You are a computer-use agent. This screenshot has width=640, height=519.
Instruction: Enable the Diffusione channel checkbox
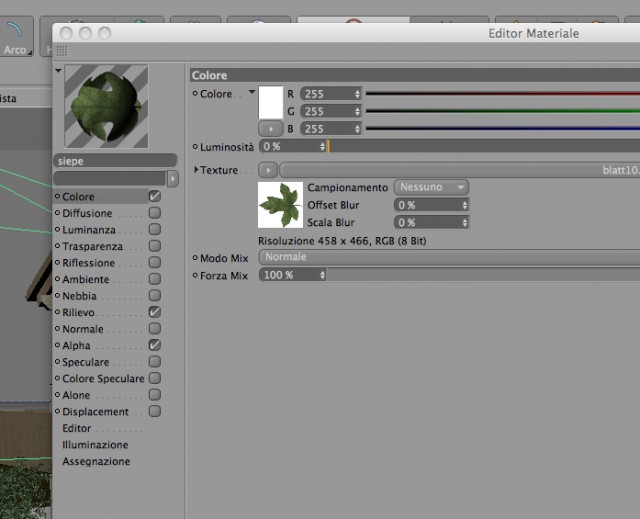155,213
